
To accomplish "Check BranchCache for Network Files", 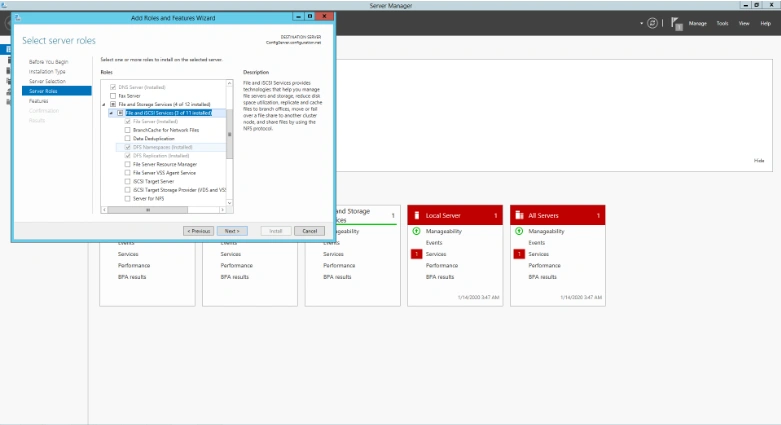I will (128, 130).
